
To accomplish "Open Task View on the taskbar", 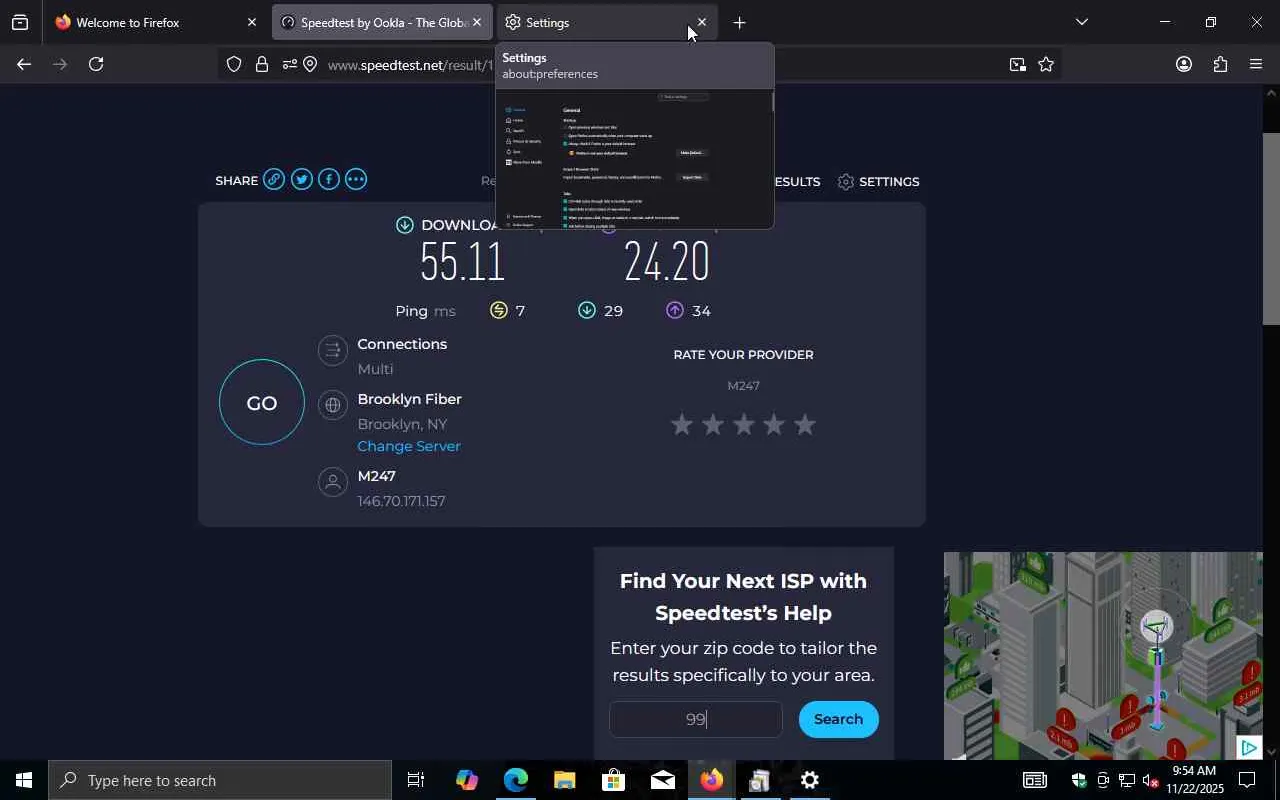I will [x=416, y=780].
